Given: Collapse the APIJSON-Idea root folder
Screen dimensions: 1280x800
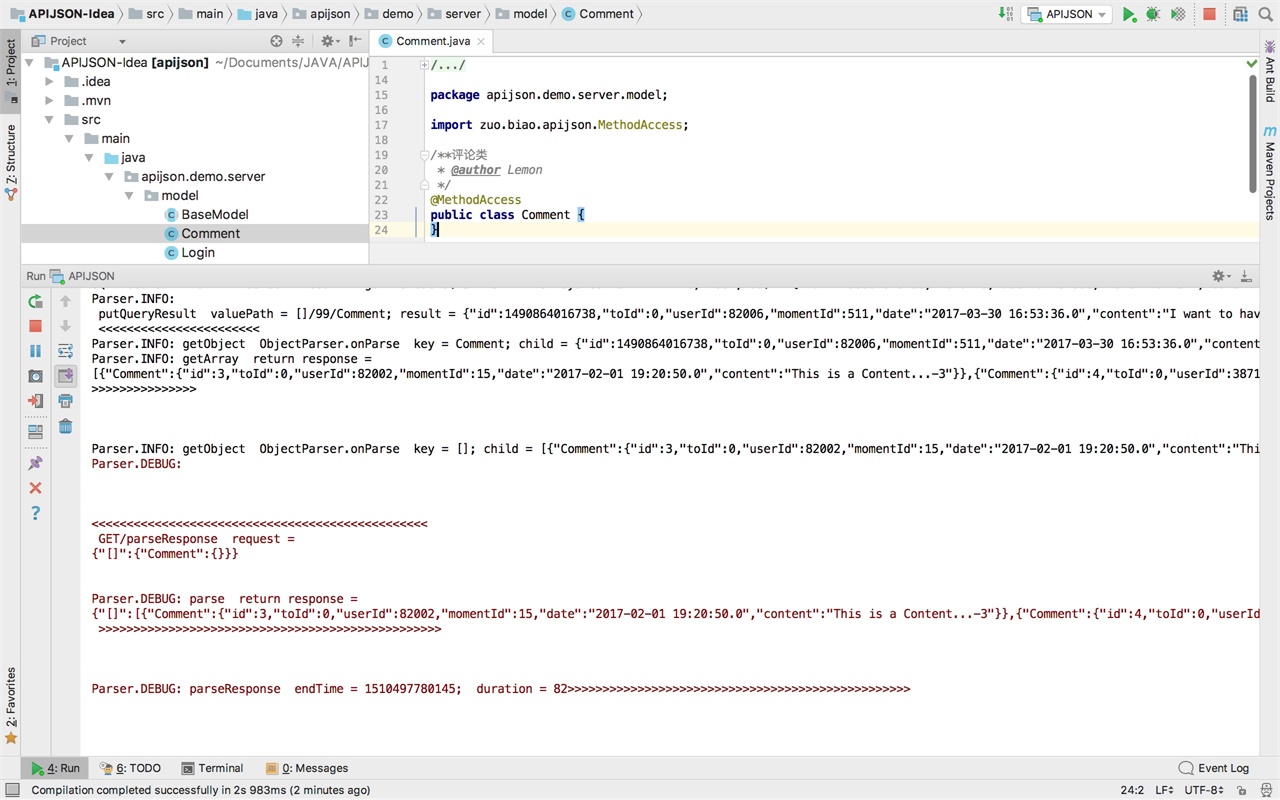Looking at the screenshot, I should pos(30,63).
